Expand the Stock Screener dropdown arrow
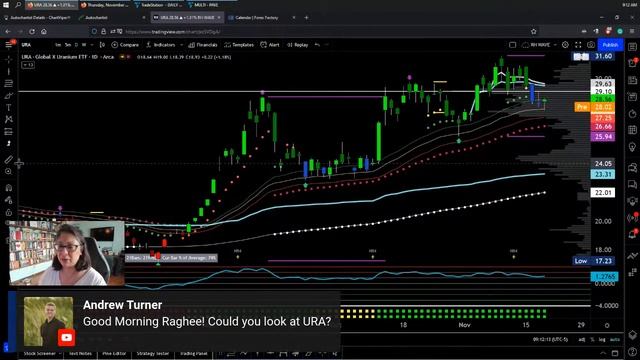 pyautogui.click(x=60, y=353)
